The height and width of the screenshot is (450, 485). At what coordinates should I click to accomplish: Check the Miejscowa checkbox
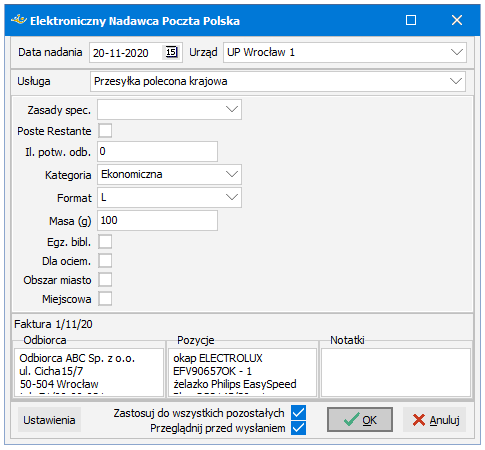[x=105, y=299]
